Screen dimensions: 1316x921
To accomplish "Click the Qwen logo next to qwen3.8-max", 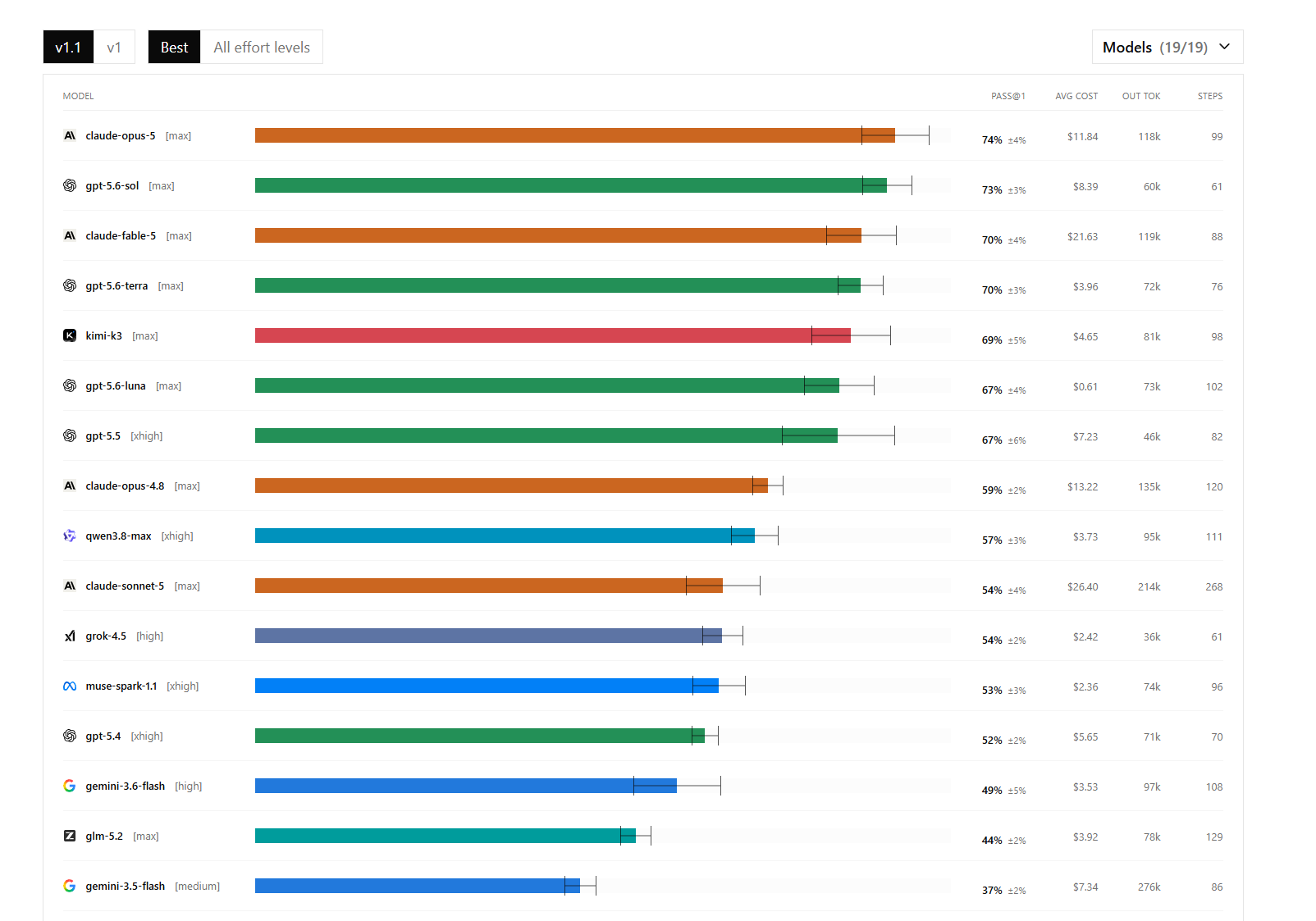I will [x=70, y=536].
